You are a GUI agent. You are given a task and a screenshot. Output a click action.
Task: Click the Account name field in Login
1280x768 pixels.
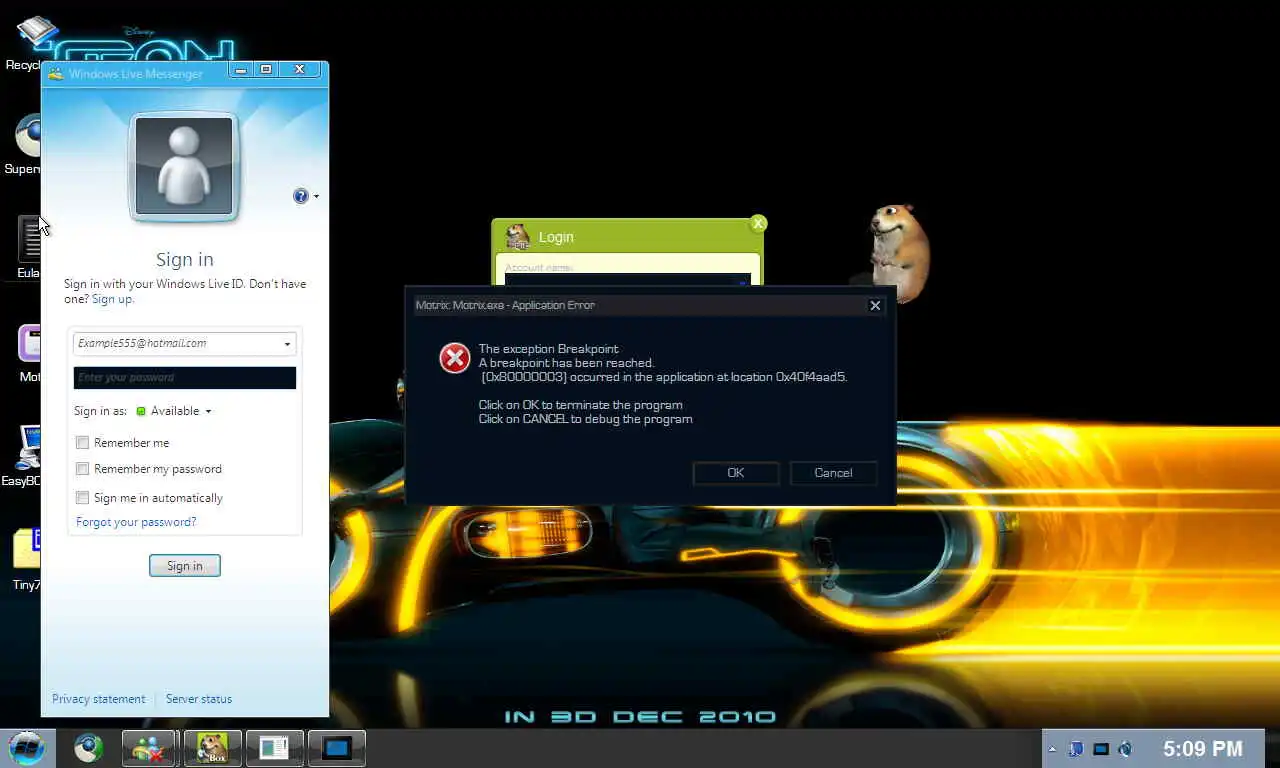tap(627, 280)
